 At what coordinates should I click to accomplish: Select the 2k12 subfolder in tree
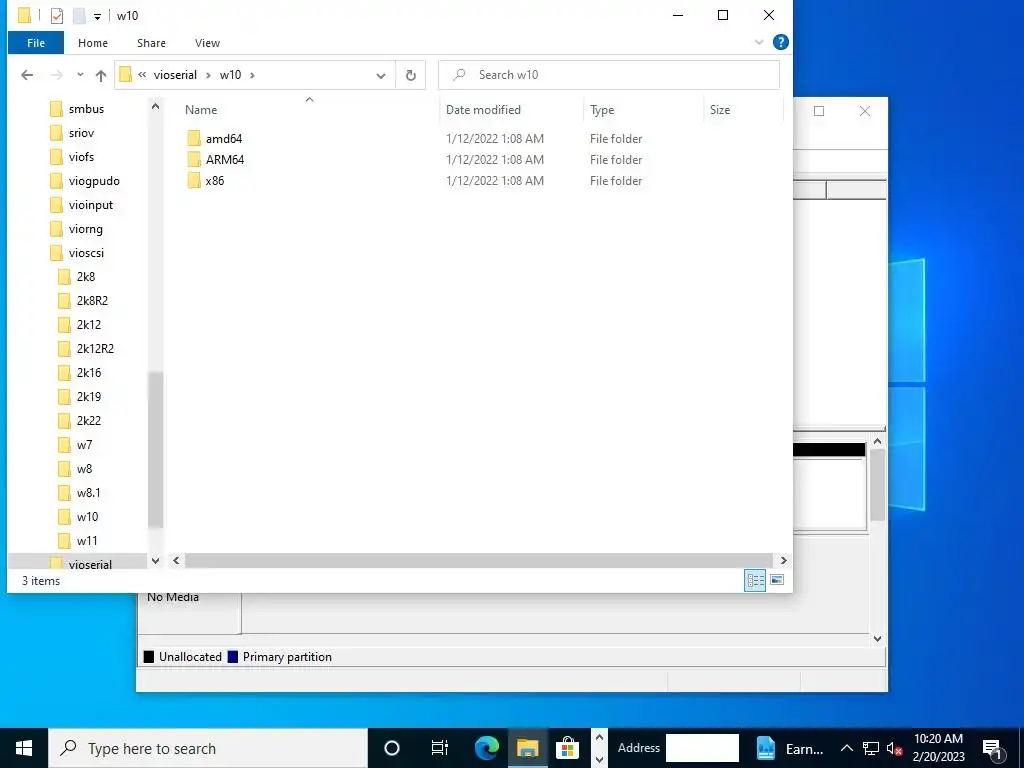pos(89,325)
